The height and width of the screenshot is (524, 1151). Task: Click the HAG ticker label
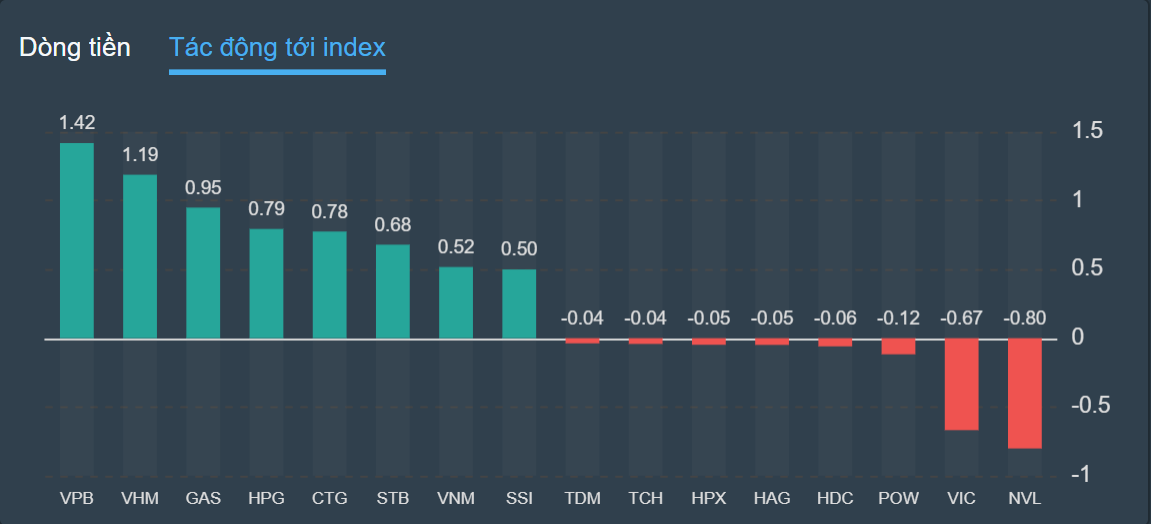click(x=772, y=498)
